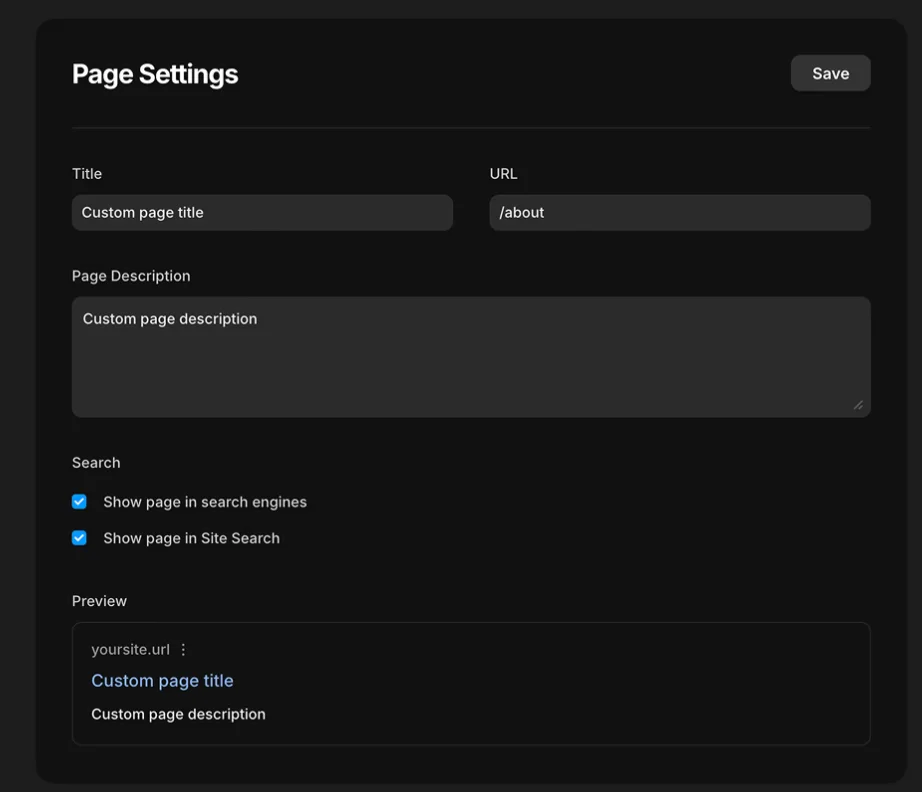This screenshot has height=792, width=922.
Task: Focus the Page Description textarea
Action: click(471, 356)
